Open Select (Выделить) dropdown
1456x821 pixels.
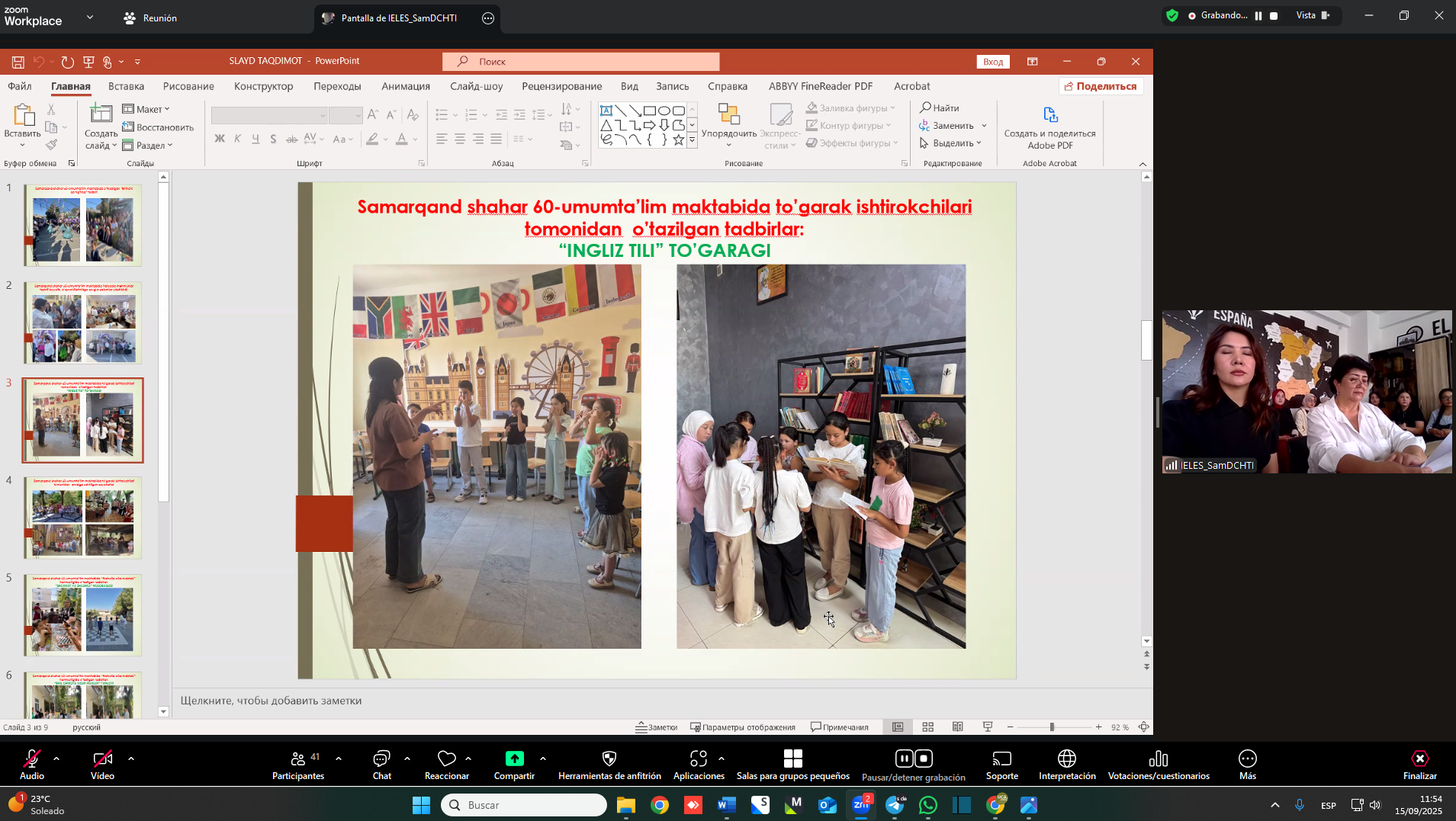coord(951,143)
